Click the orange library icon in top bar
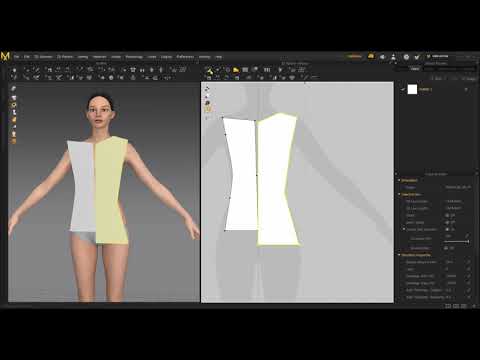This screenshot has width=480, height=360. coord(371,56)
